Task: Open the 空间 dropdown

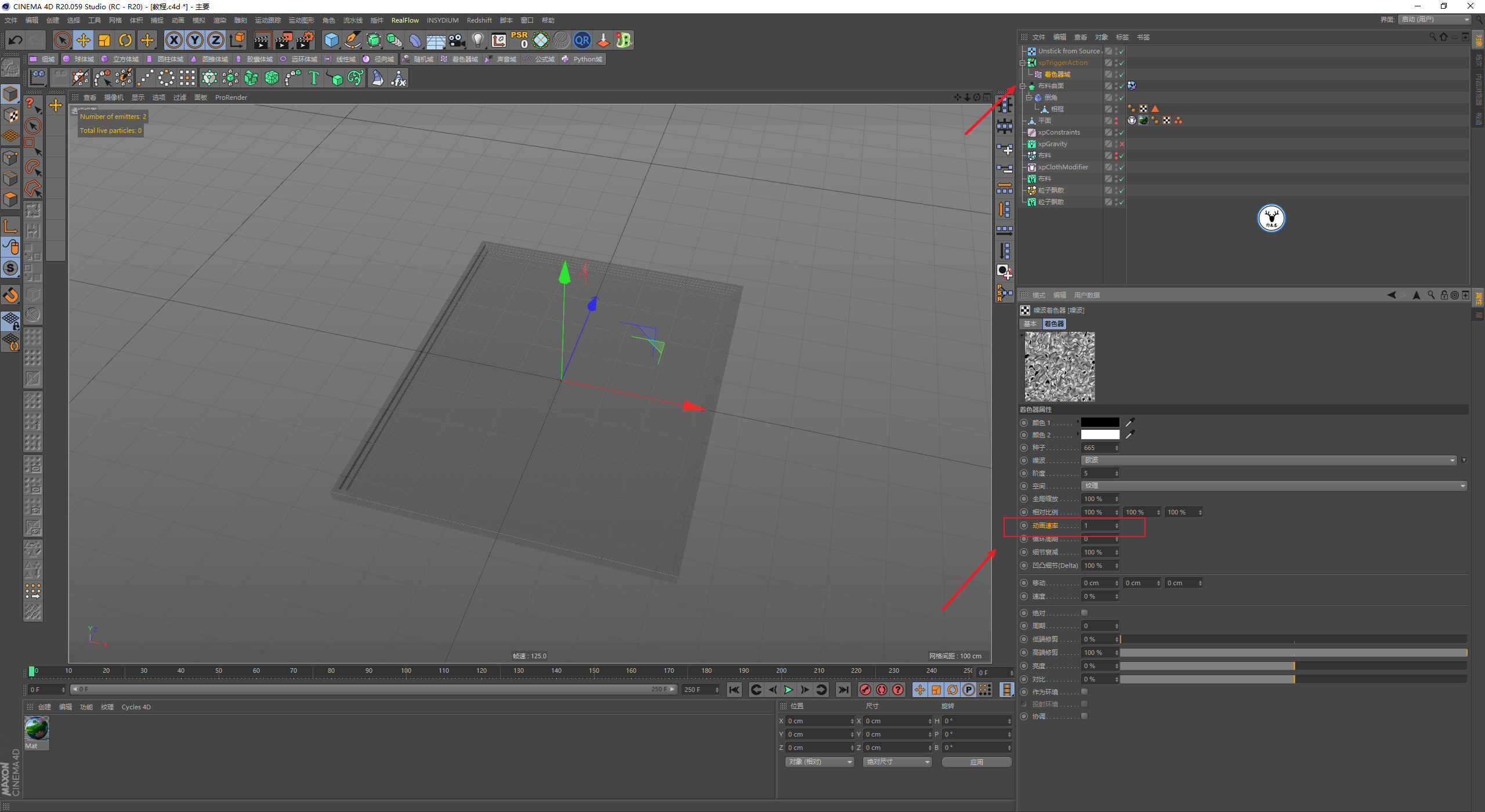Action: coord(1274,485)
